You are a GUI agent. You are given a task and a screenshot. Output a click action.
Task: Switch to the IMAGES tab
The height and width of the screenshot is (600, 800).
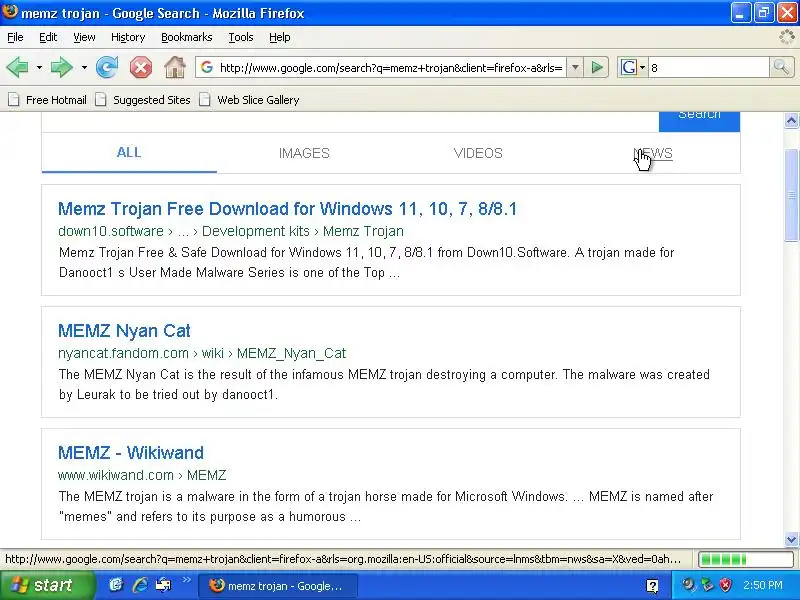[x=304, y=153]
